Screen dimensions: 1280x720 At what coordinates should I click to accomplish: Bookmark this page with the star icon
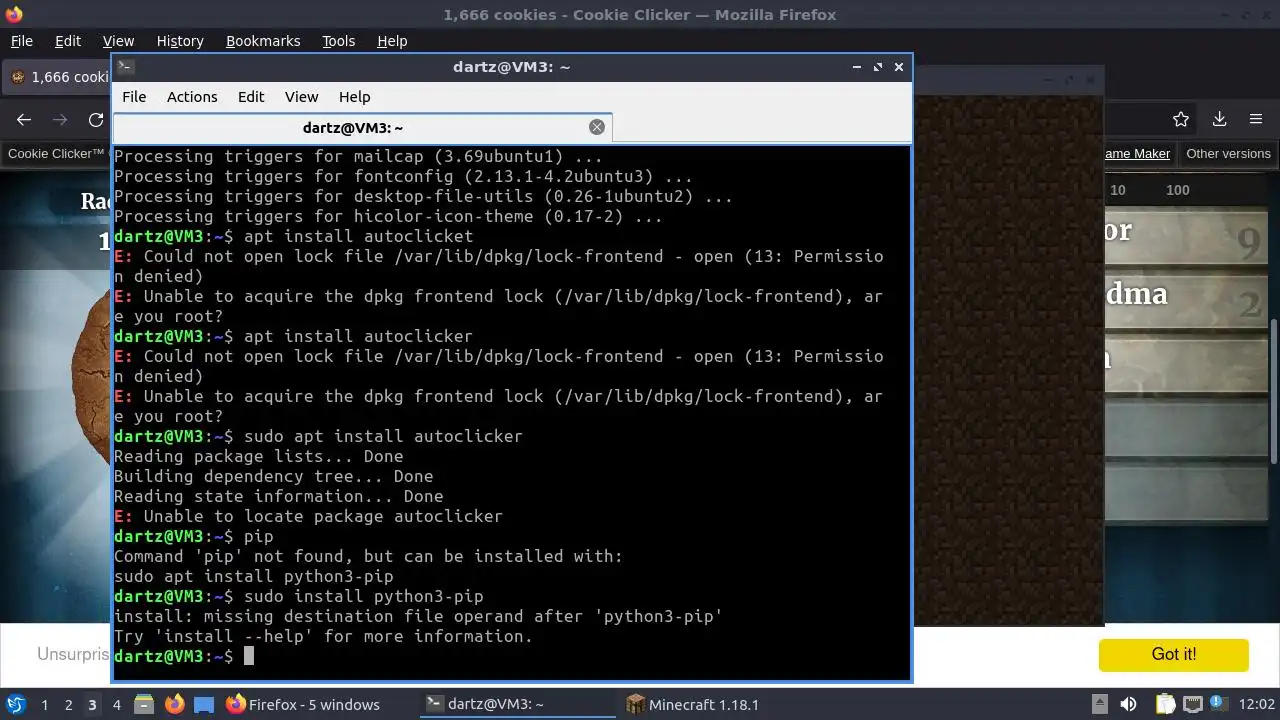pos(1181,119)
